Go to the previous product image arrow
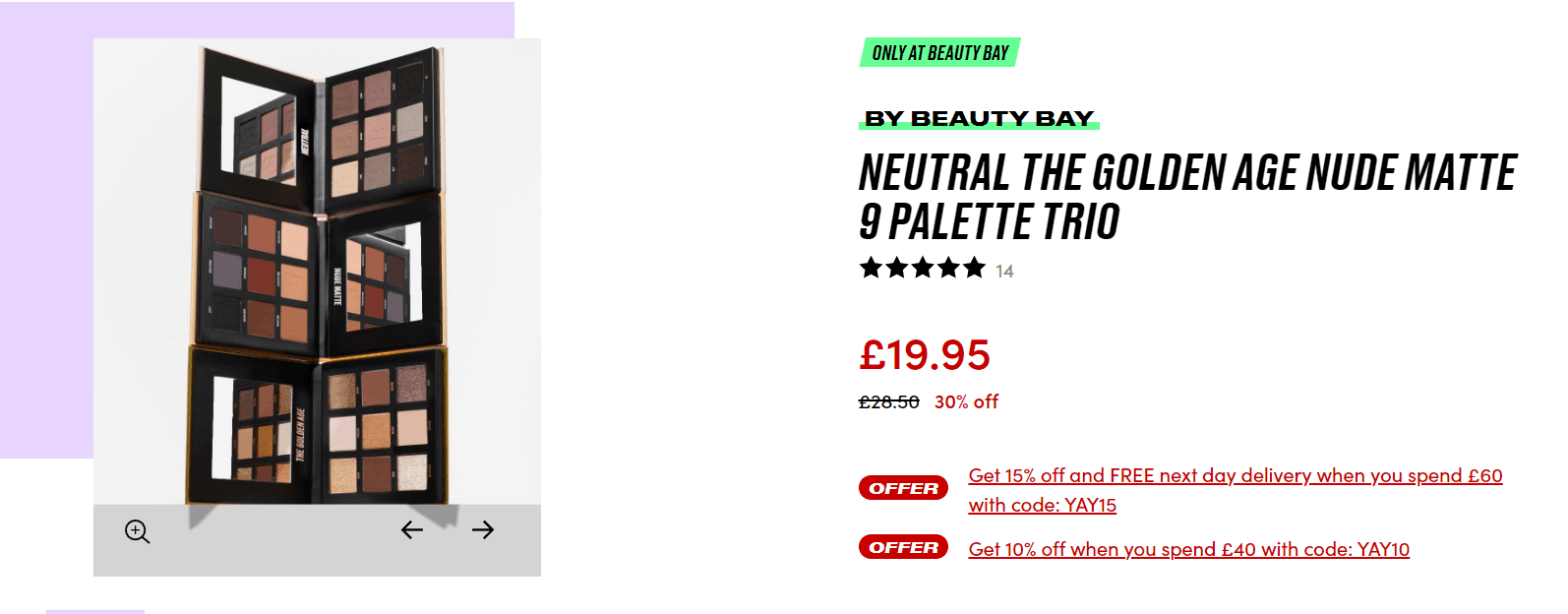The height and width of the screenshot is (614, 1568). pyautogui.click(x=412, y=530)
